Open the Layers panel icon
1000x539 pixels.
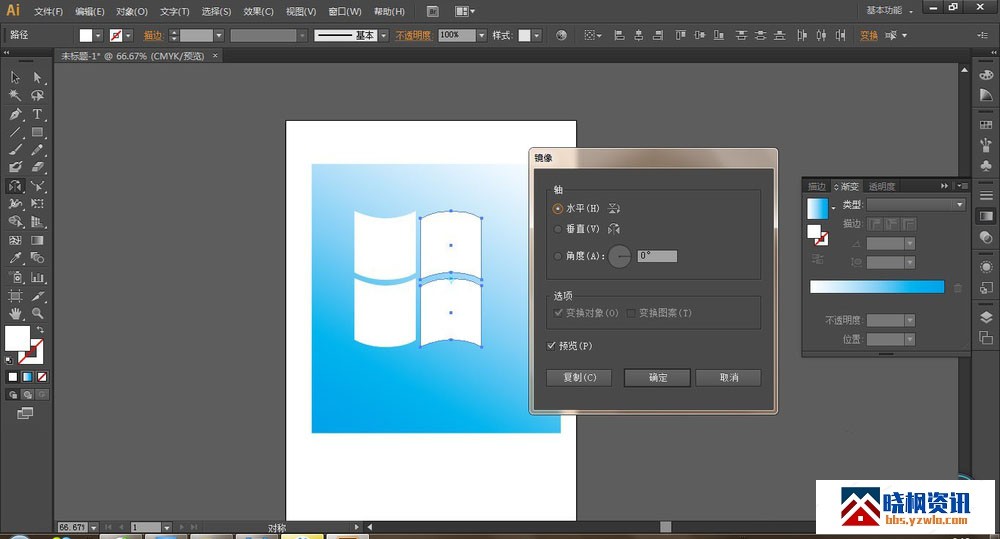pos(986,318)
